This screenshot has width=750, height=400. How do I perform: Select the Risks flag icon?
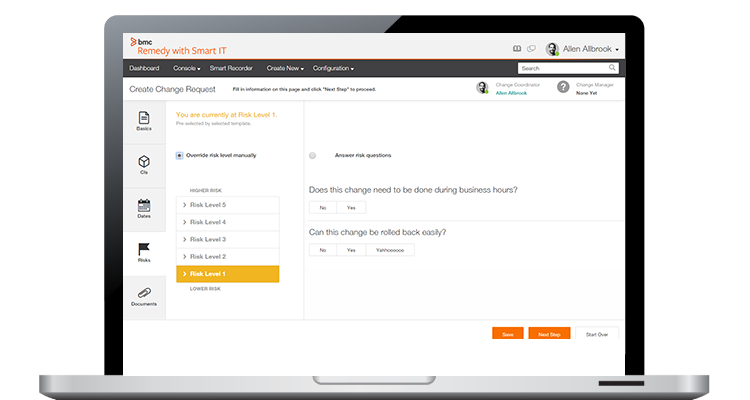144,248
